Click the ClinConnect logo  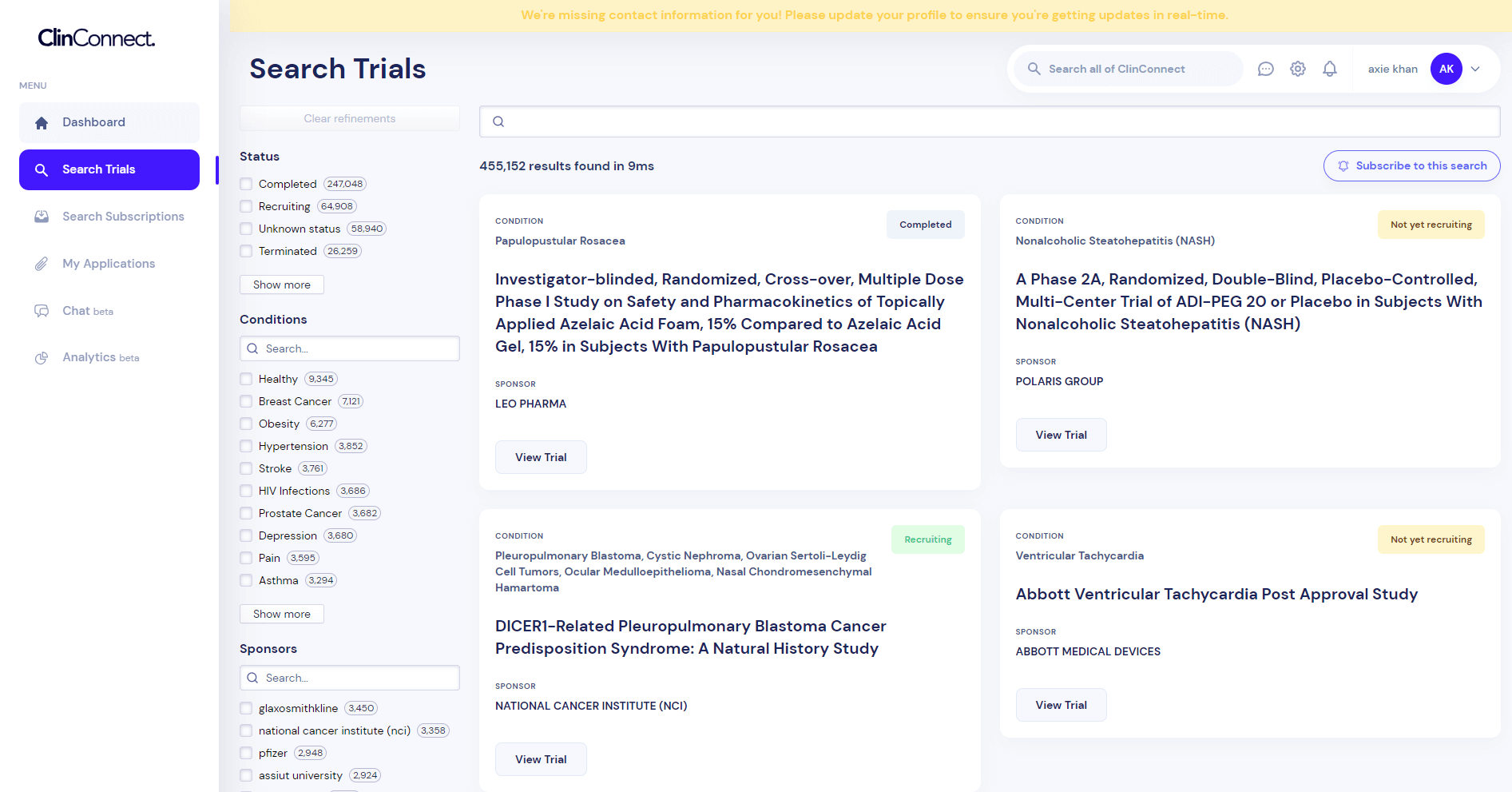click(x=97, y=38)
